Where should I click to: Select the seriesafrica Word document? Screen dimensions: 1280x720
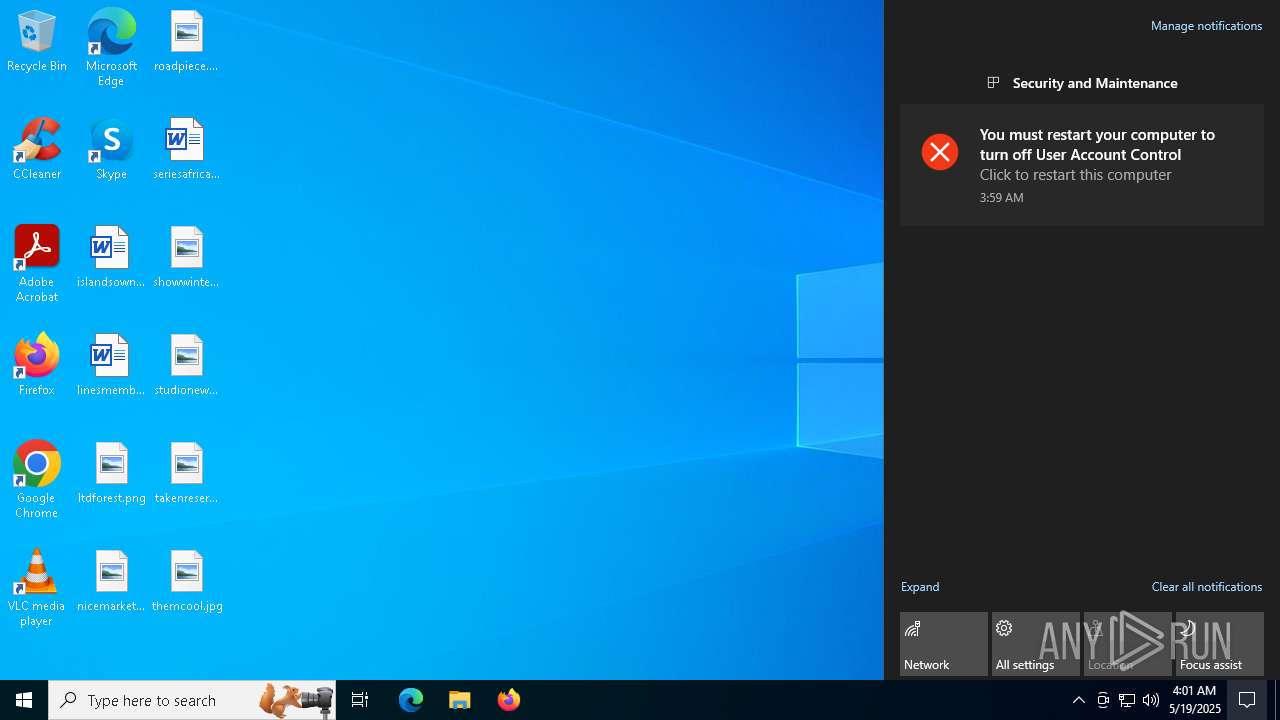tap(186, 150)
